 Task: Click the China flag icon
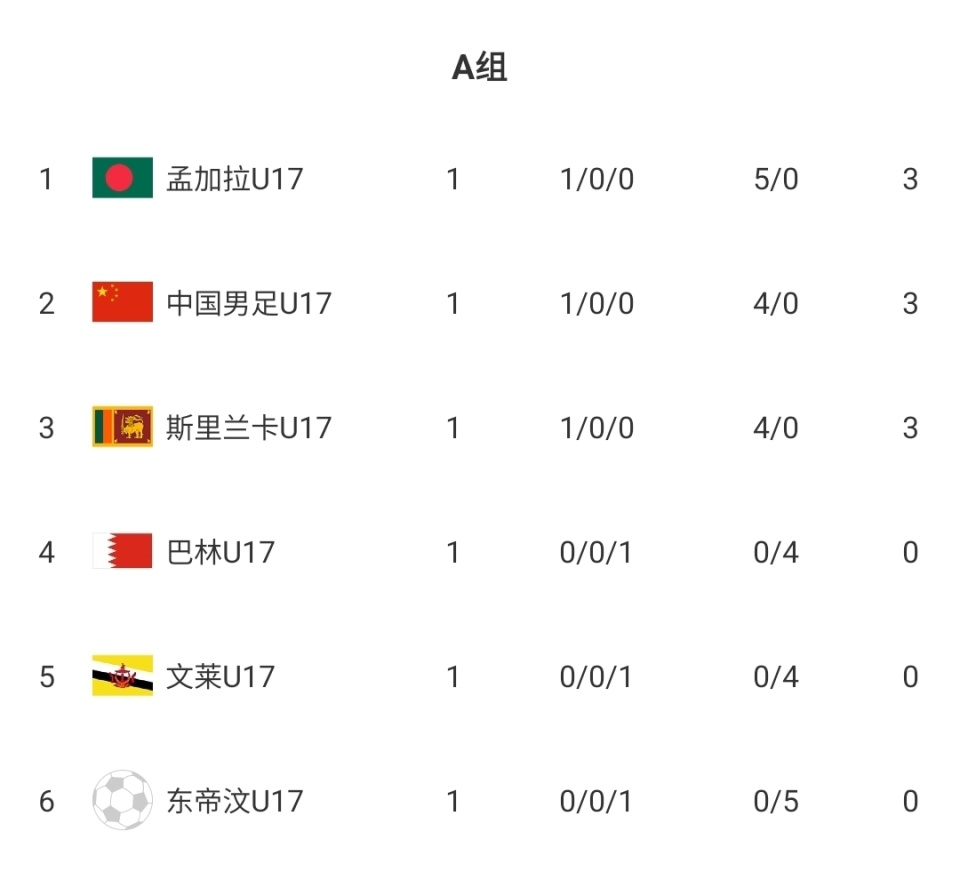(122, 302)
